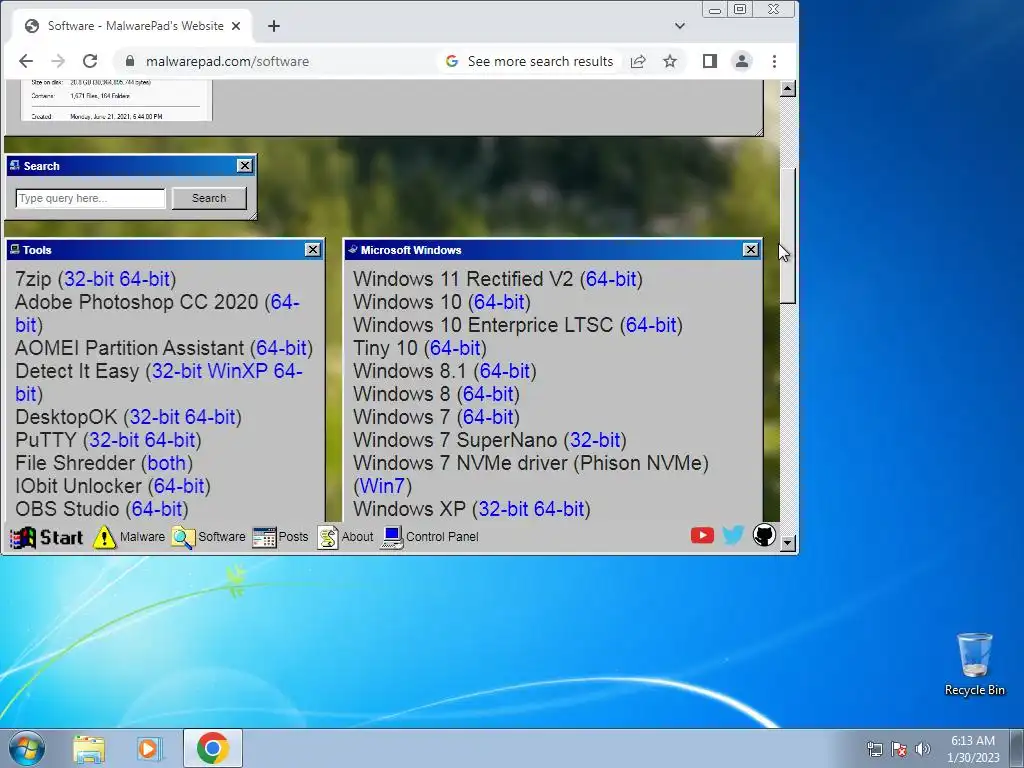Download Windows 10 Enterprice LTSC 64-bit
The height and width of the screenshot is (768, 1024).
651,325
